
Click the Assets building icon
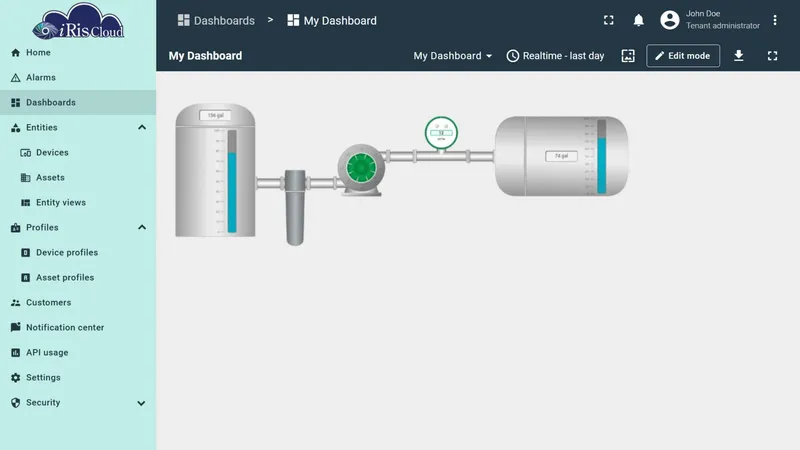26,178
